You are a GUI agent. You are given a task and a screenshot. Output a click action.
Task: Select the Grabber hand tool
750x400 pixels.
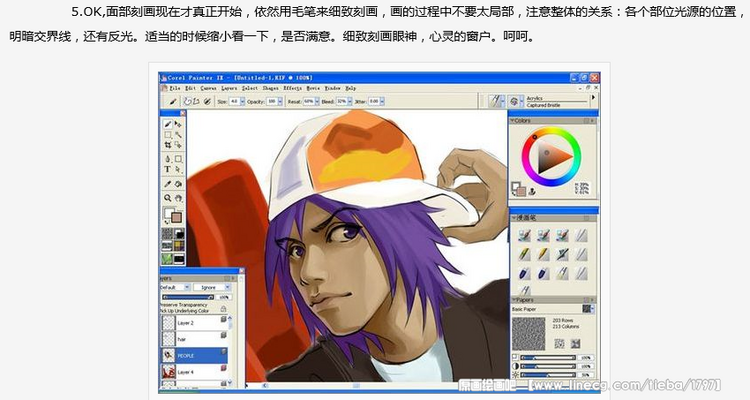tap(178, 198)
